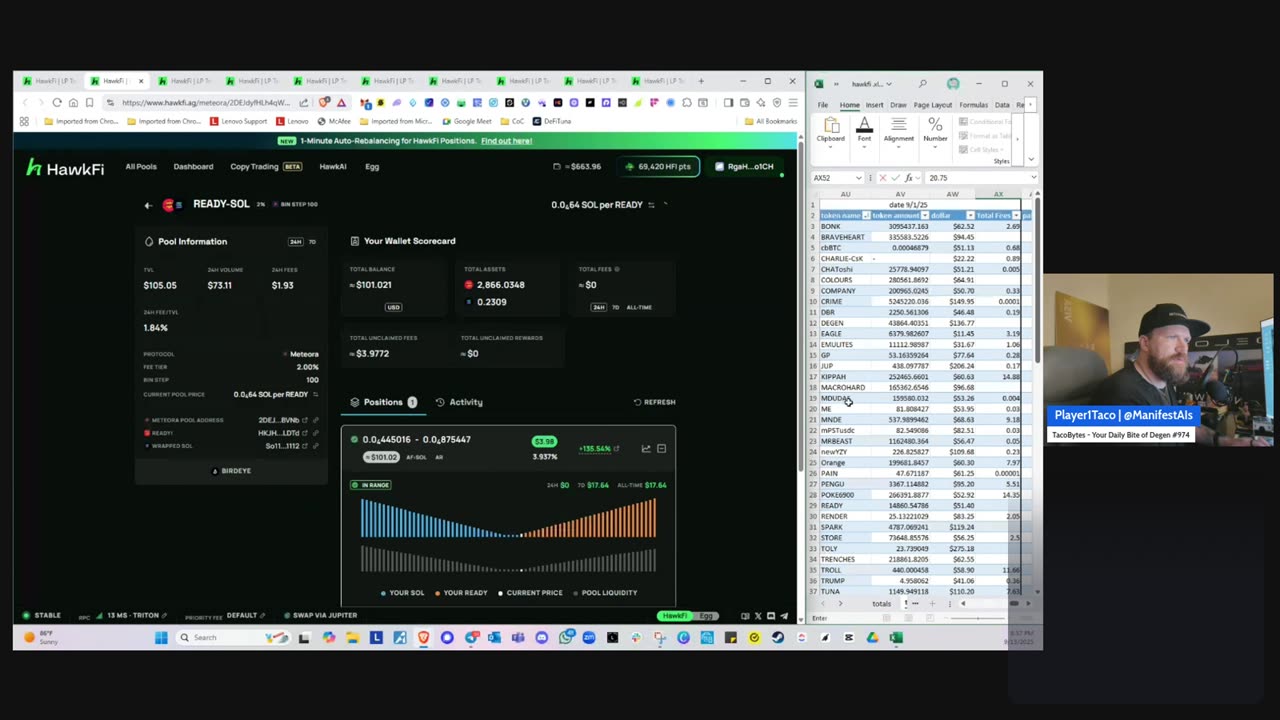The height and width of the screenshot is (720, 1280).
Task: Switch to the Excel Draw tab
Action: (898, 105)
